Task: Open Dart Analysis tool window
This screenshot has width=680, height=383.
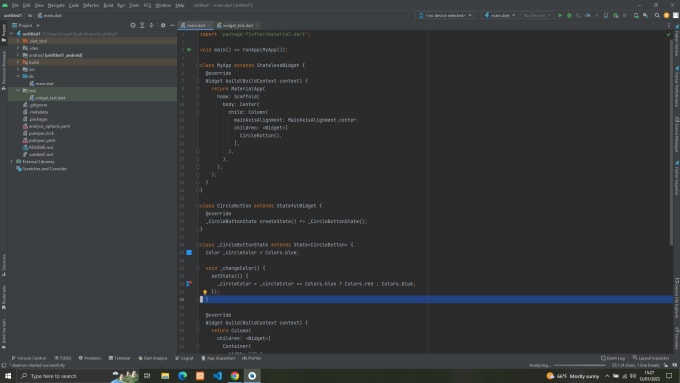Action: pos(153,358)
